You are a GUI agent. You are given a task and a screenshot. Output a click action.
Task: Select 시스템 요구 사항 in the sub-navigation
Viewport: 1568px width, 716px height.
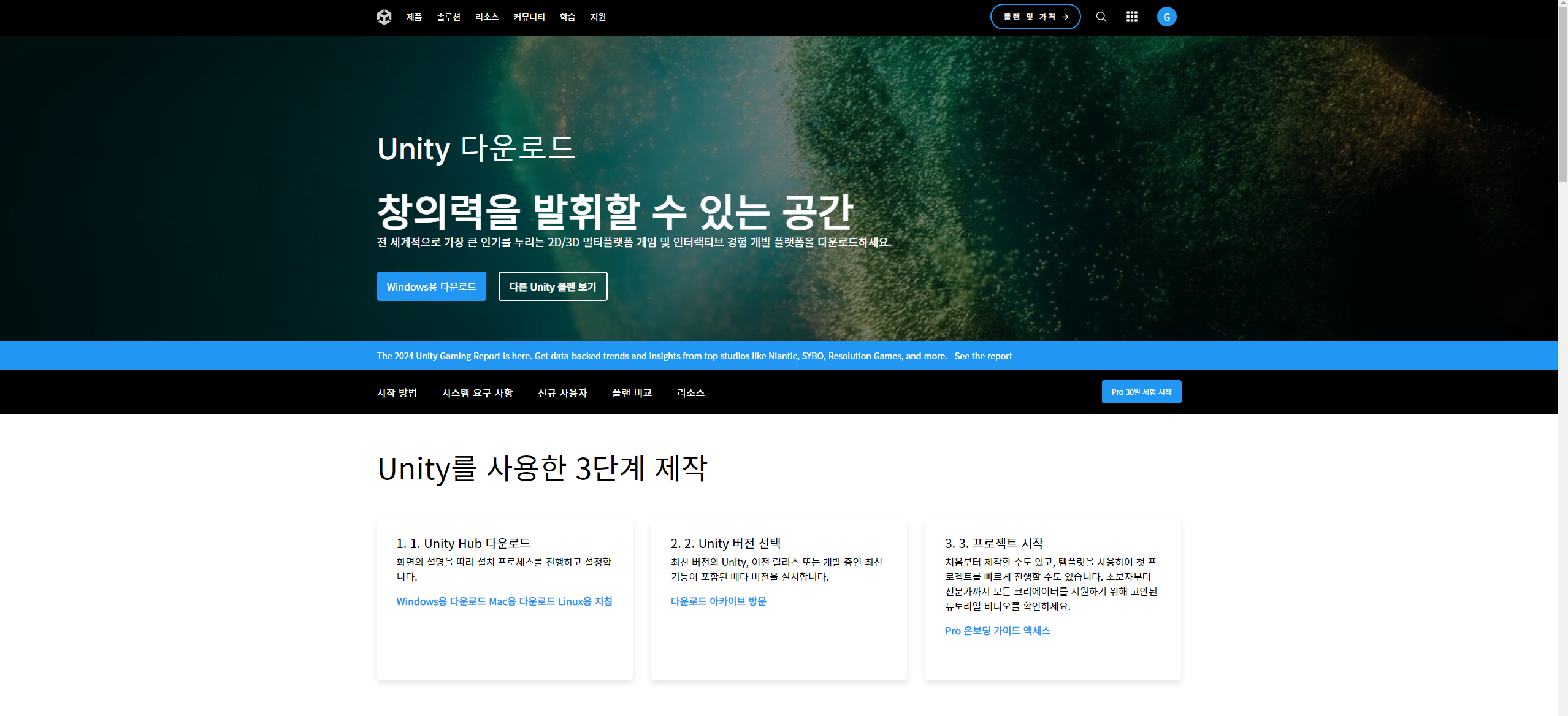click(x=479, y=393)
